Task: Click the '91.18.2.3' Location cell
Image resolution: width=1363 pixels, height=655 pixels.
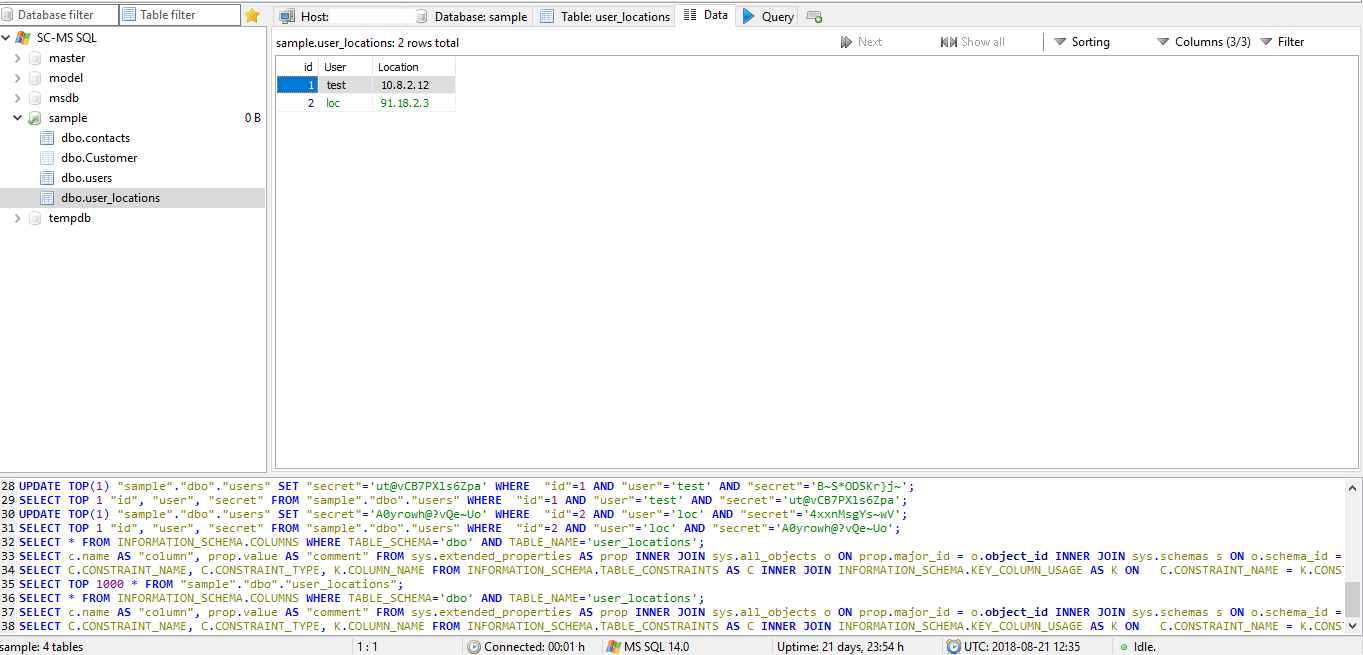Action: 414,103
